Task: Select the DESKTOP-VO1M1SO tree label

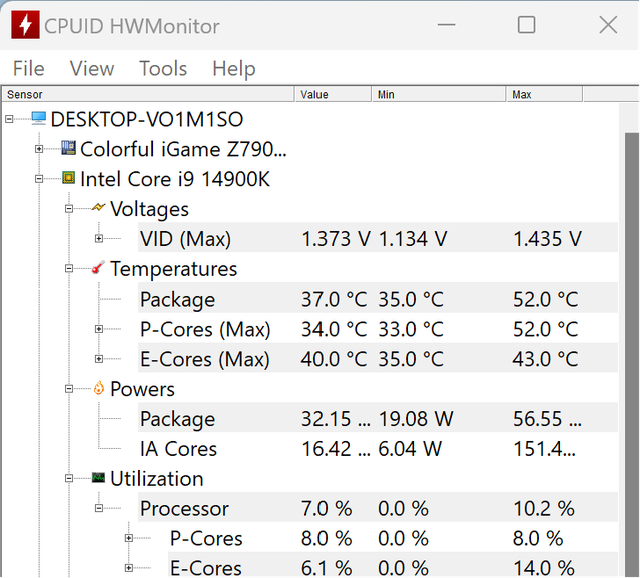Action: click(x=147, y=119)
